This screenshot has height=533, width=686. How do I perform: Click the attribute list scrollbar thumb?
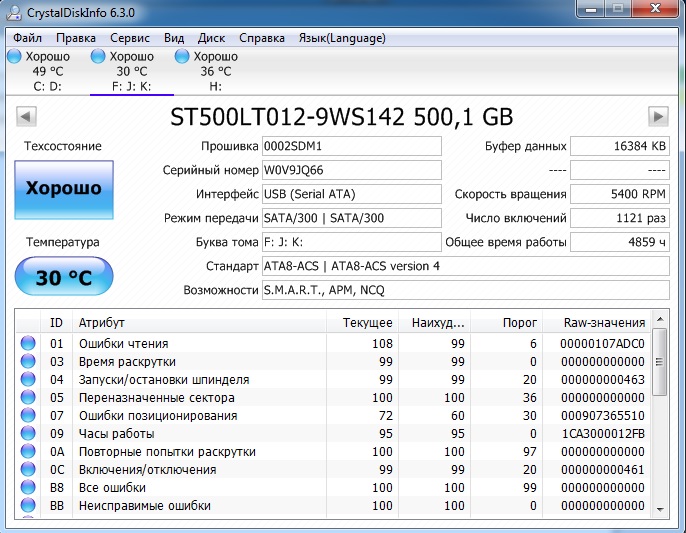tap(659, 362)
